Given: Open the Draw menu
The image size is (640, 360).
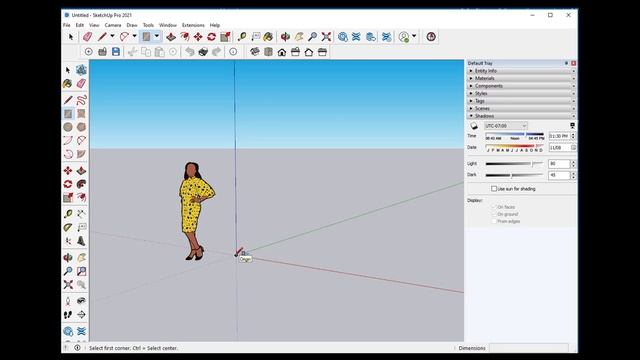Looking at the screenshot, I should (x=132, y=25).
